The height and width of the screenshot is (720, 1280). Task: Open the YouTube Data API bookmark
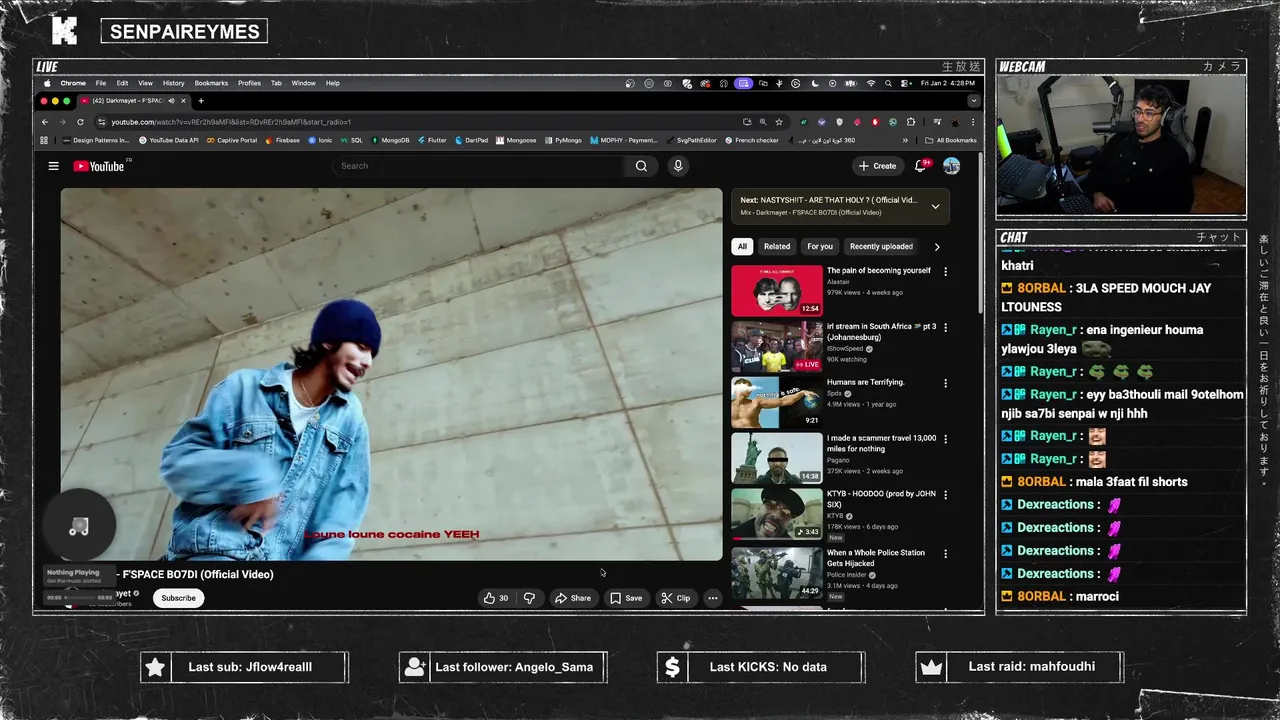[x=168, y=140]
